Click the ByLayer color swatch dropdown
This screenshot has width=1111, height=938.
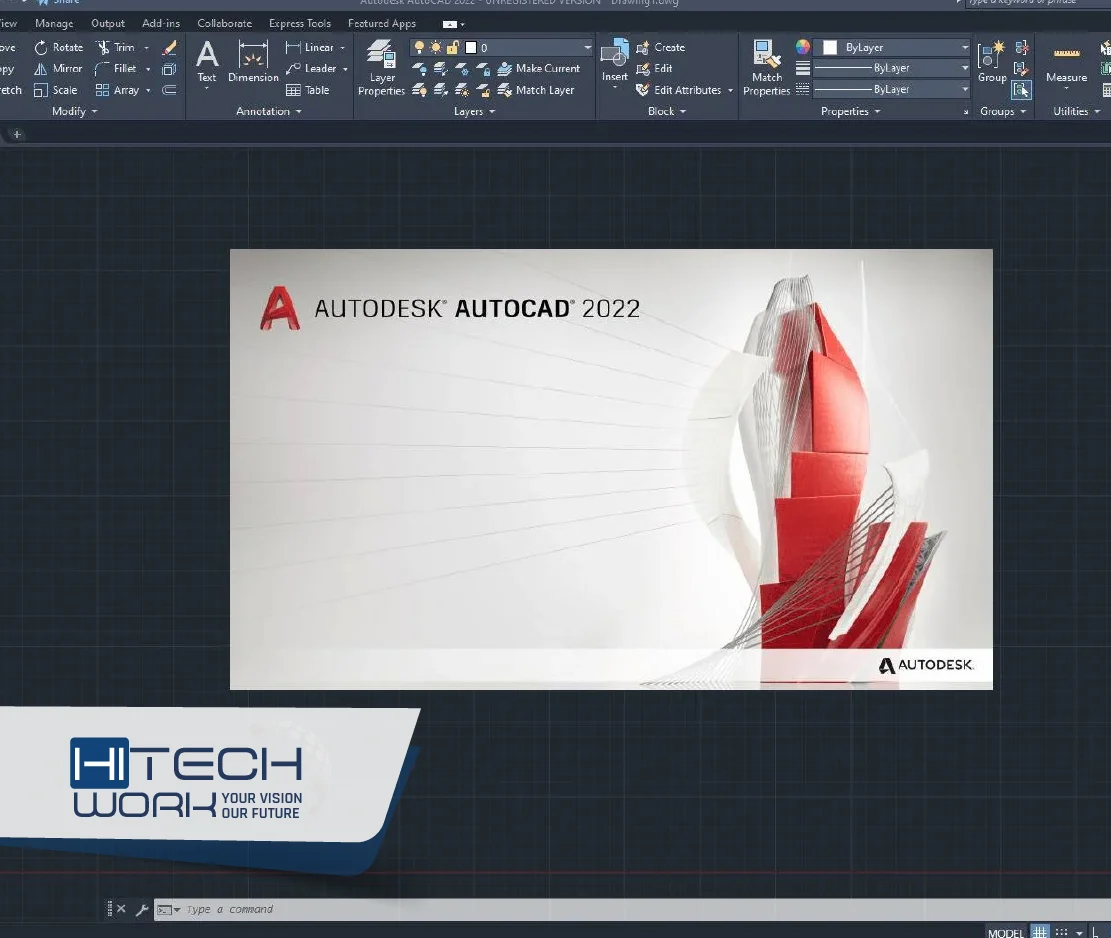tap(891, 47)
